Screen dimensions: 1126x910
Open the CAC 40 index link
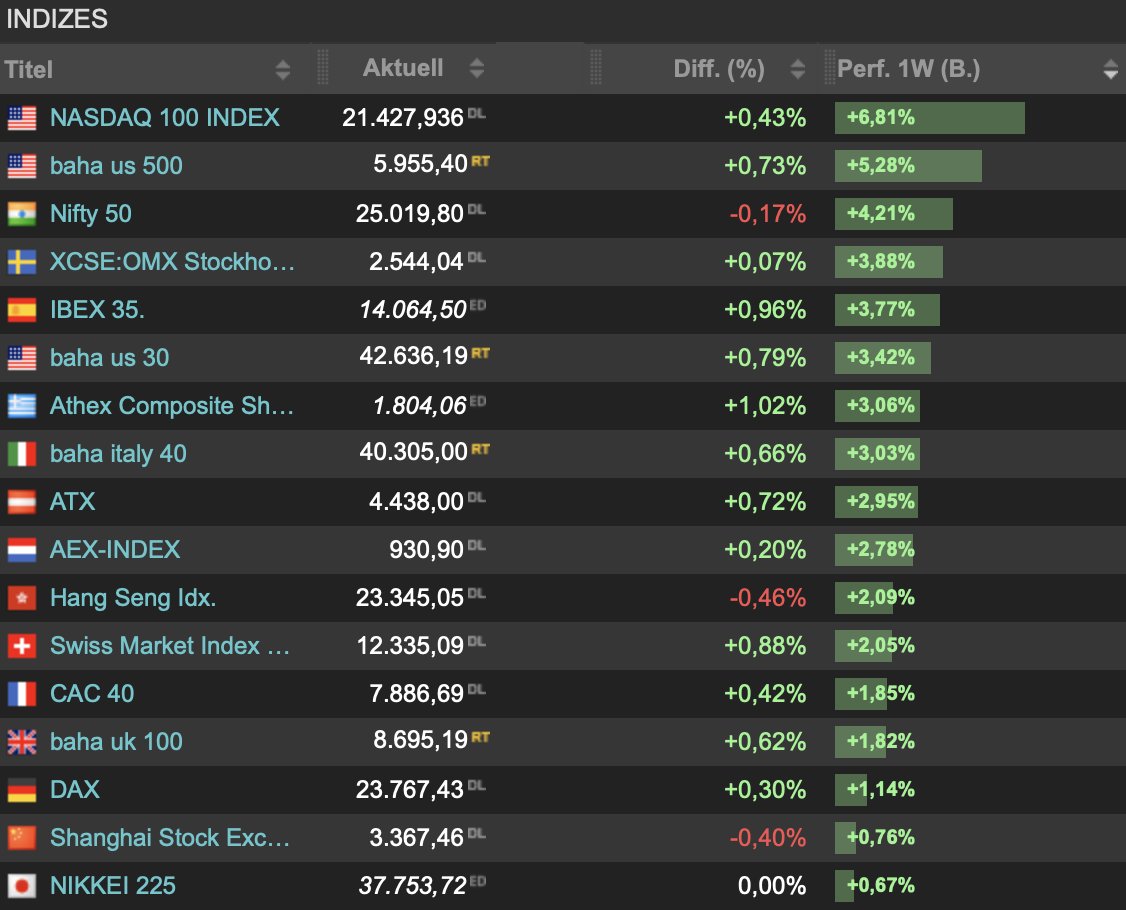[x=92, y=694]
